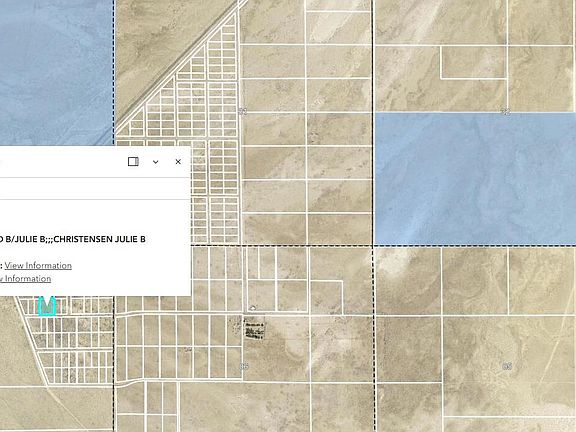576x432 pixels.
Task: Select the small developed lot with buildings
Action: (x=254, y=330)
